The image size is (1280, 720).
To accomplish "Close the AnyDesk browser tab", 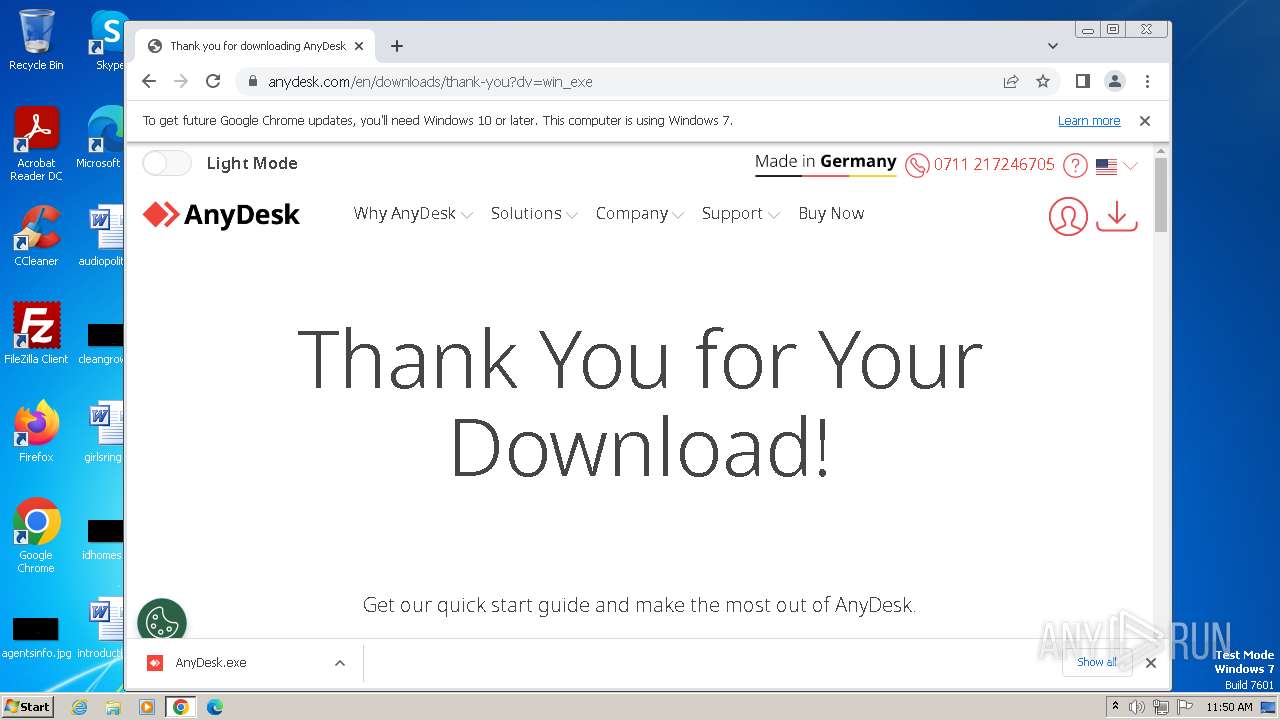I will 359,46.
